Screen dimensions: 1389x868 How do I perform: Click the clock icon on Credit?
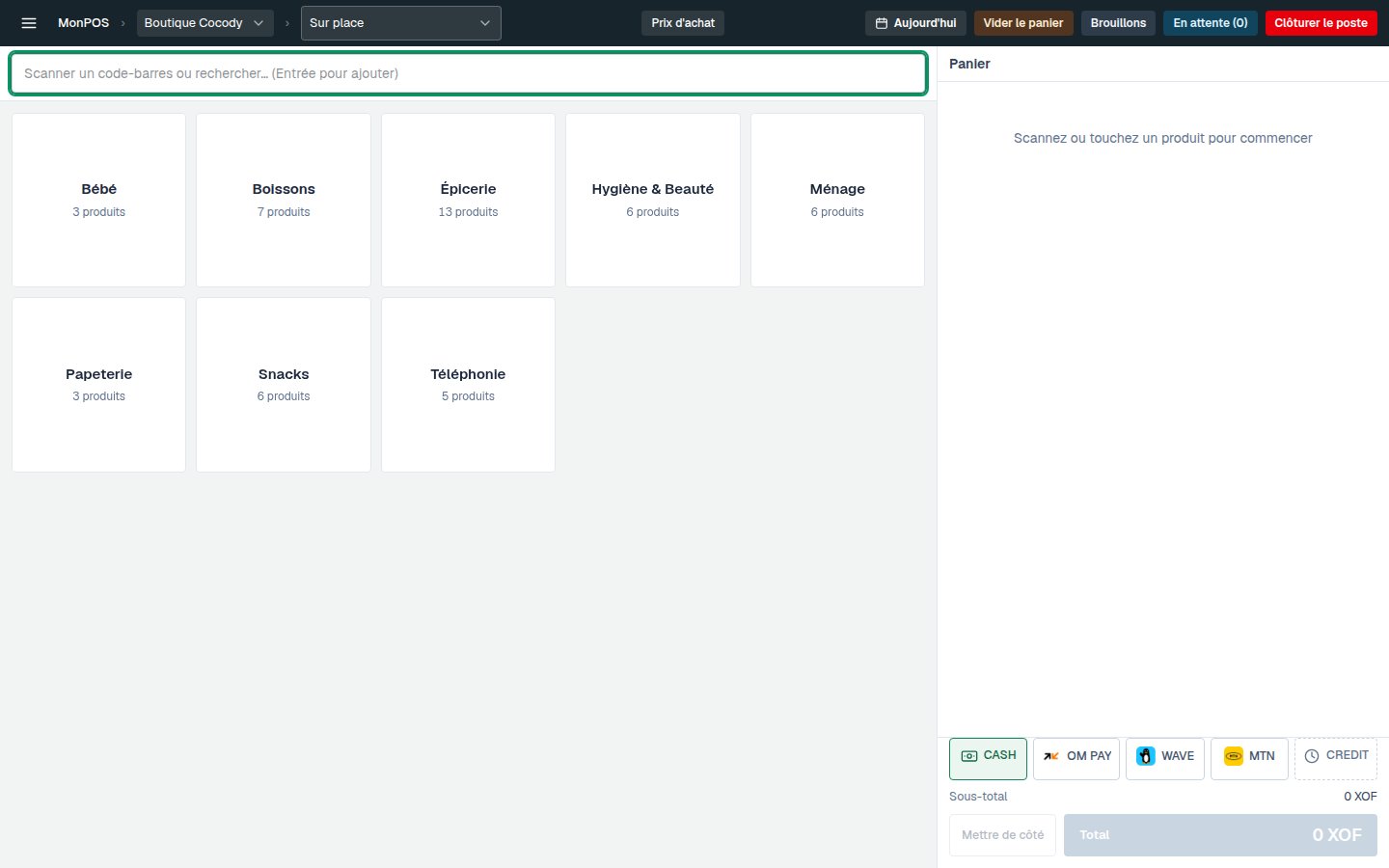[x=1312, y=756]
